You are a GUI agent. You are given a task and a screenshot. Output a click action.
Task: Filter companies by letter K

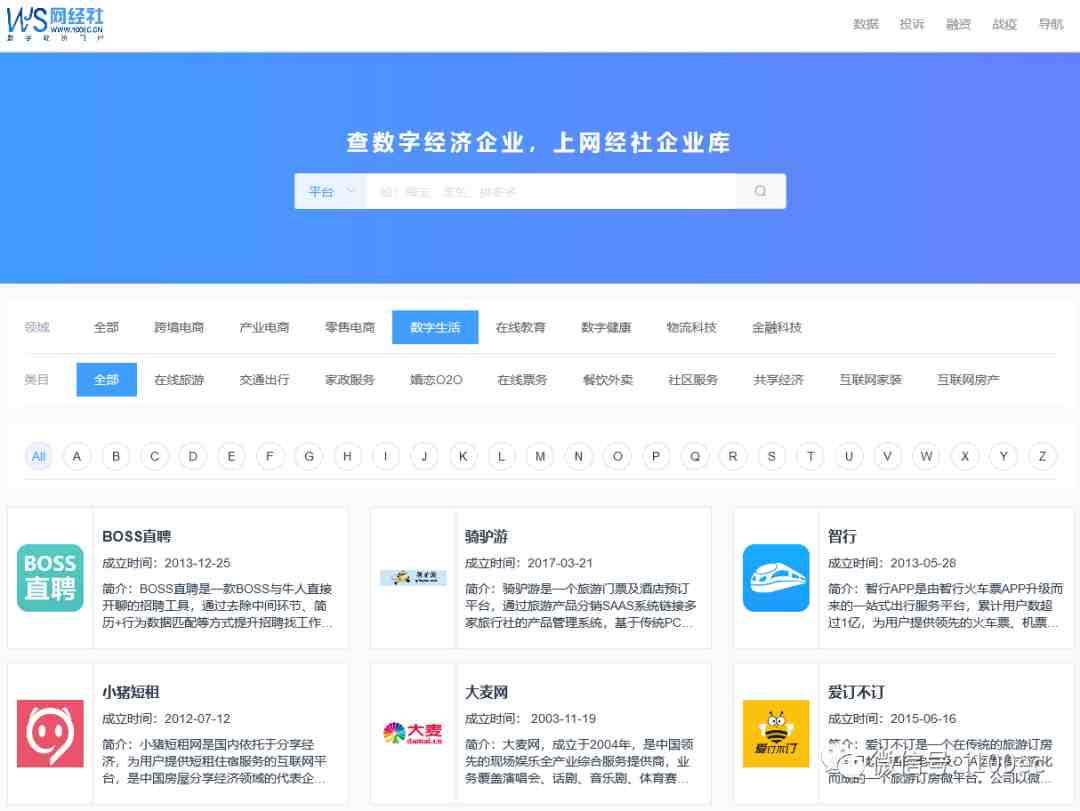463,456
